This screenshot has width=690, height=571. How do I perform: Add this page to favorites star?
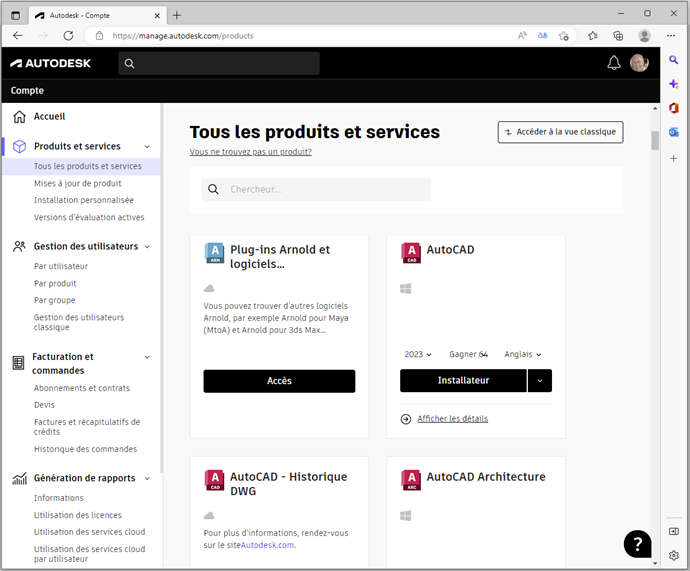(x=564, y=36)
